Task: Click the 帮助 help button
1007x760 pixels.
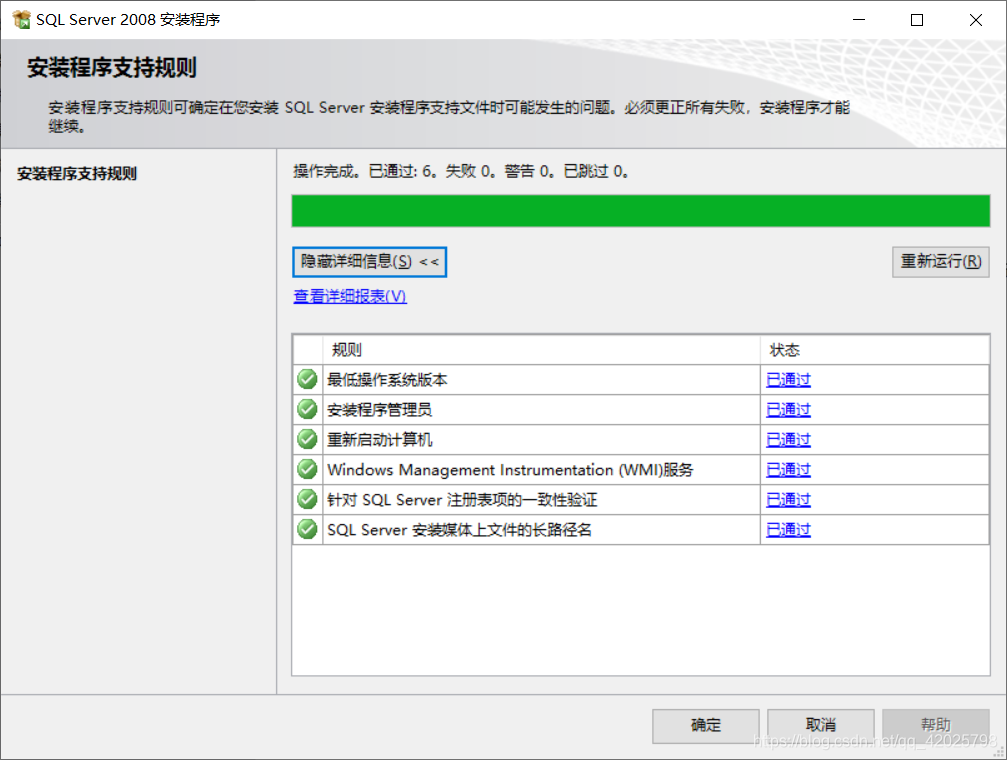Action: click(936, 726)
